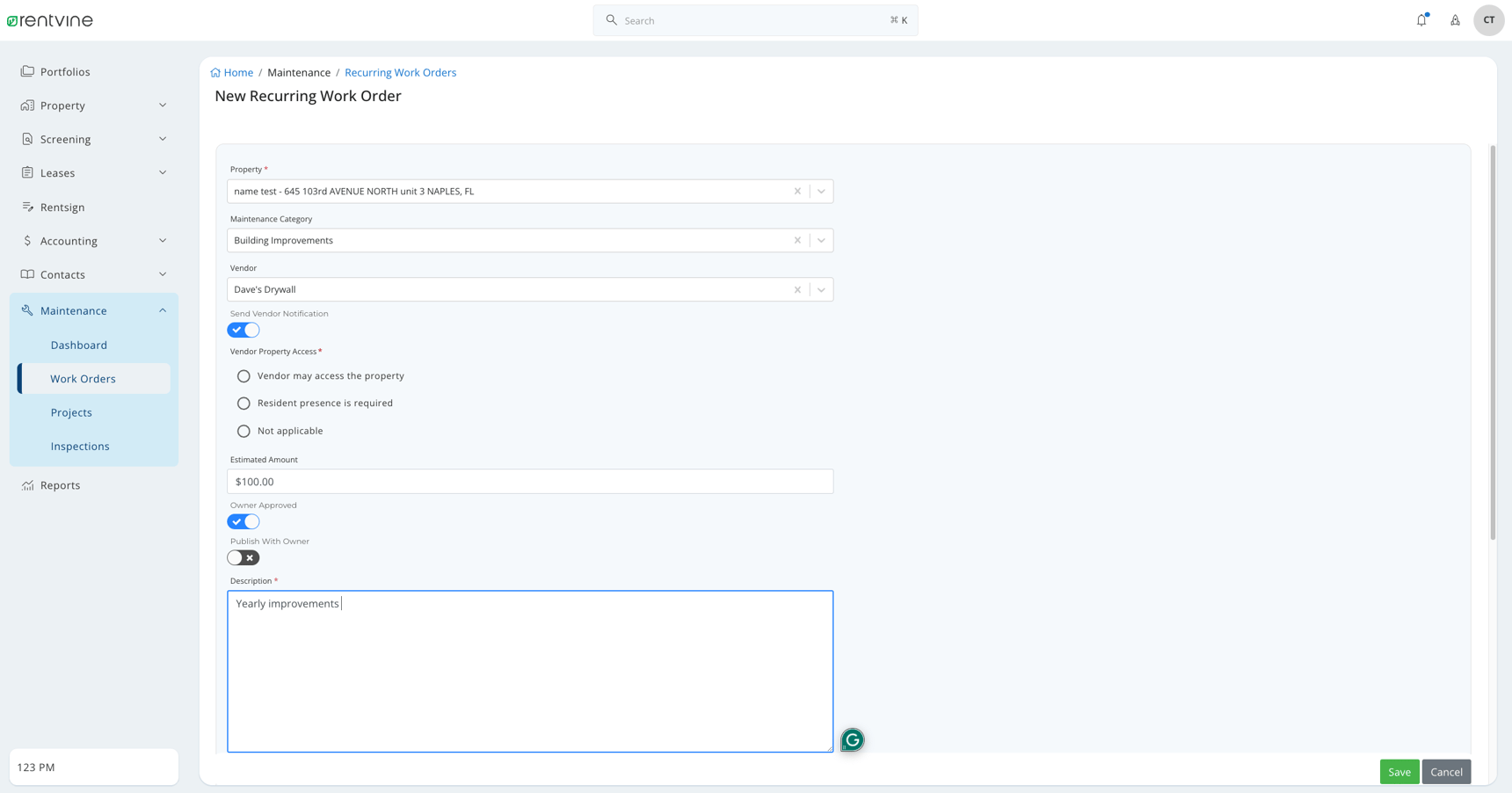Disable the Send Vendor Notification toggle
Viewport: 1512px width, 793px height.
pos(244,330)
